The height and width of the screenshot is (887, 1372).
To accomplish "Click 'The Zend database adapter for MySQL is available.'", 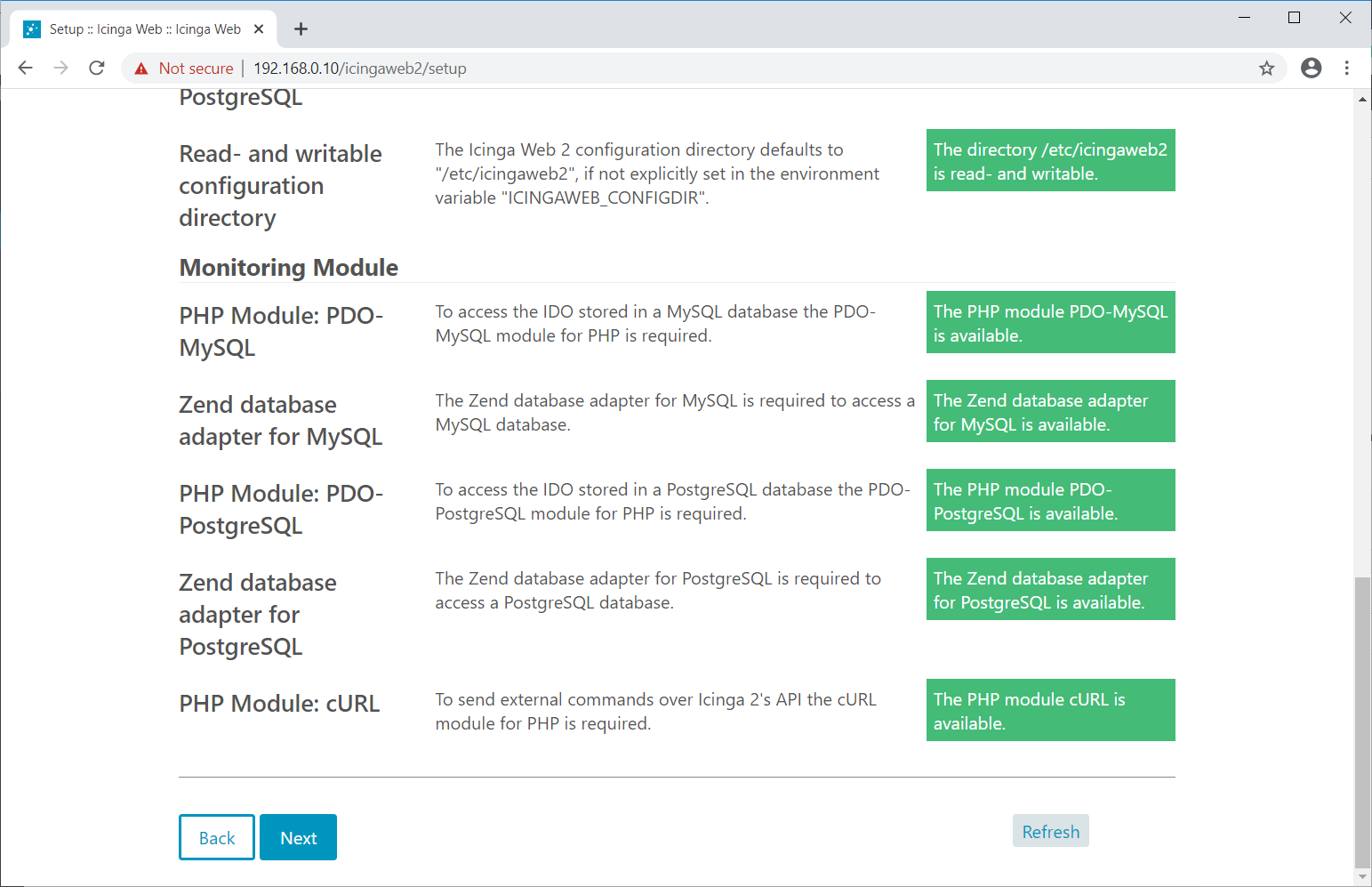I will pos(1050,411).
